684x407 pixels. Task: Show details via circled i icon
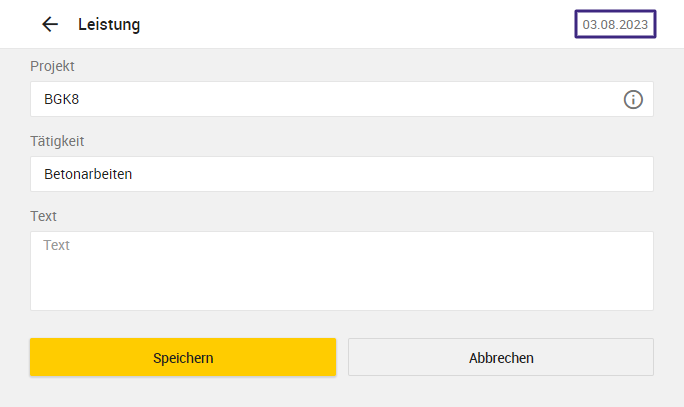(x=633, y=99)
